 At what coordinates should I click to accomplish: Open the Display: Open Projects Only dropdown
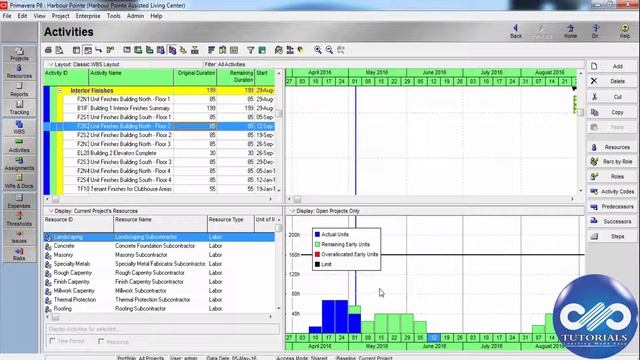coord(292,211)
